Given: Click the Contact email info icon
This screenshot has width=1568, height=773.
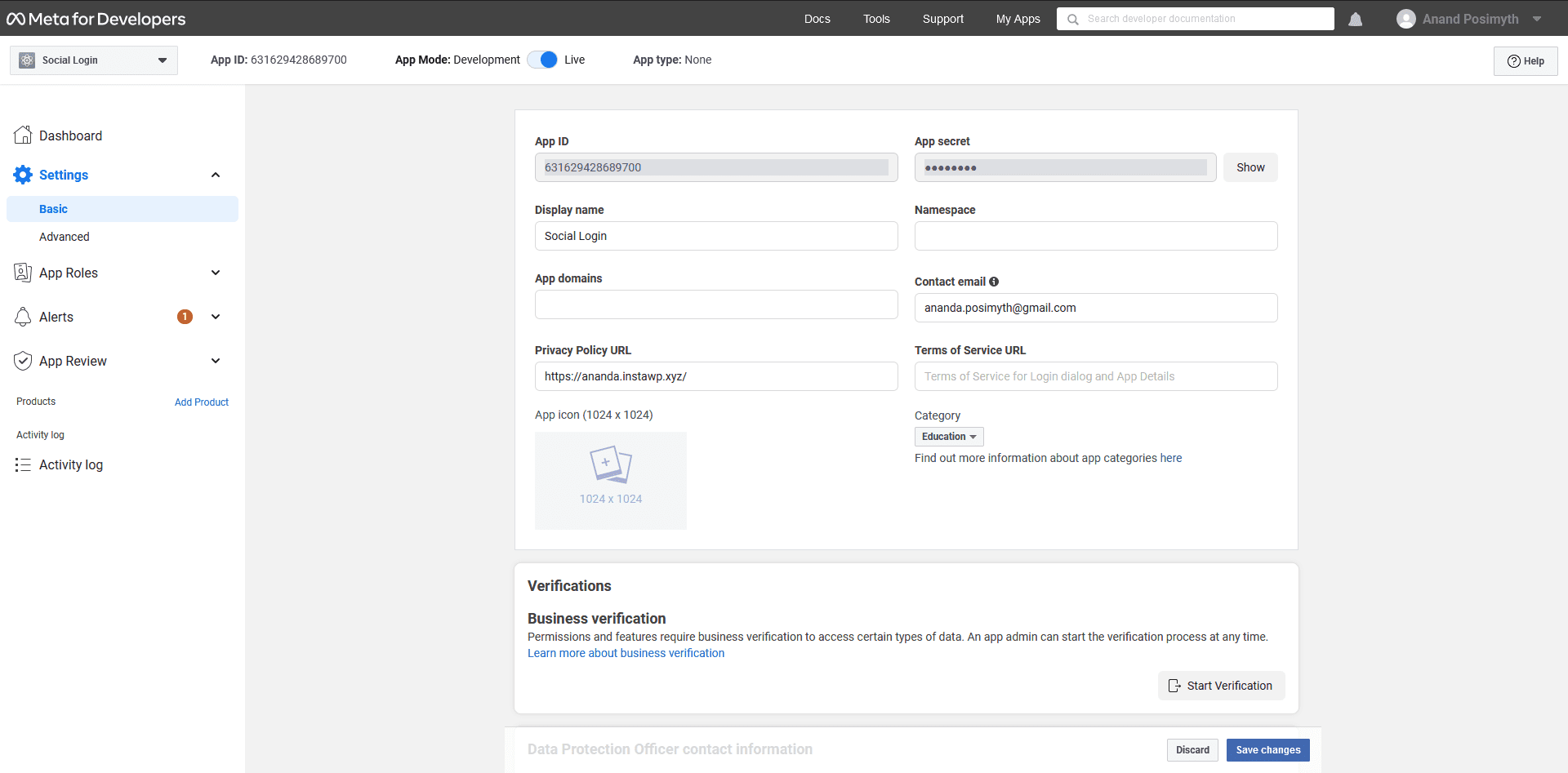Looking at the screenshot, I should [994, 281].
